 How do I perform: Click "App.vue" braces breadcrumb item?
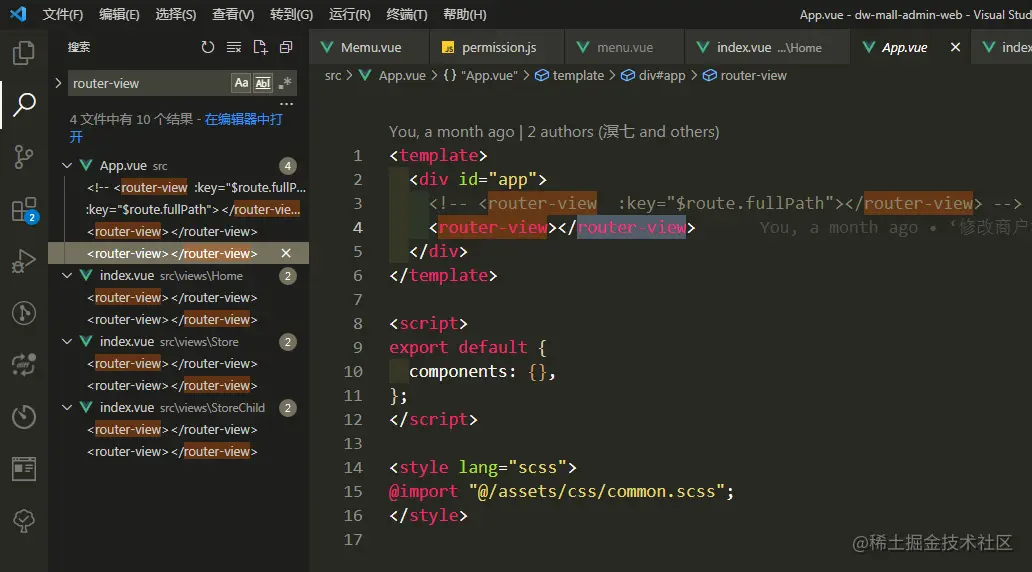[480, 76]
